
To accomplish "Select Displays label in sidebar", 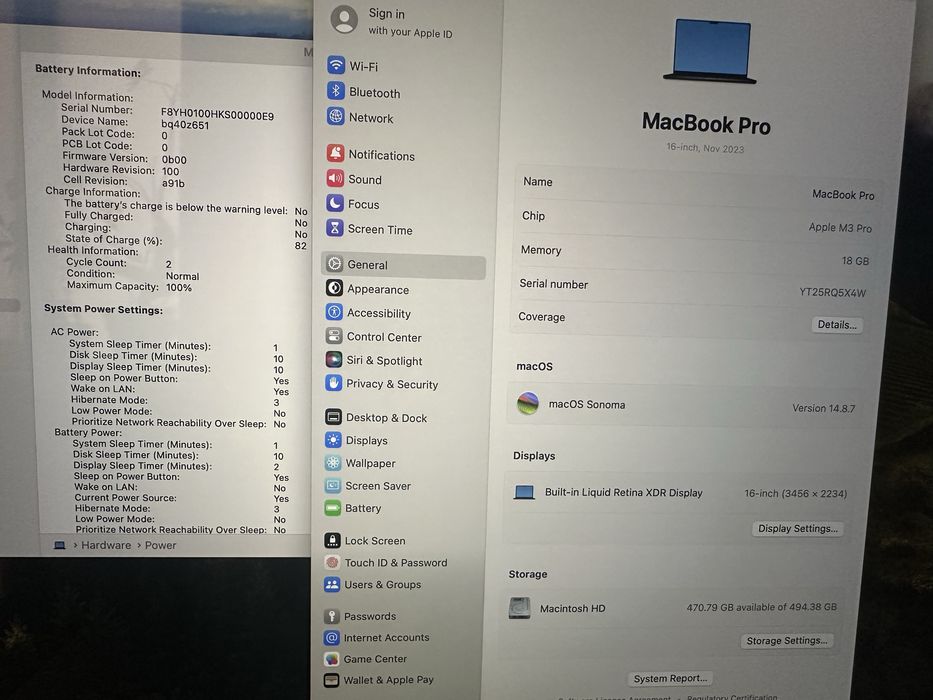I will pyautogui.click(x=367, y=440).
